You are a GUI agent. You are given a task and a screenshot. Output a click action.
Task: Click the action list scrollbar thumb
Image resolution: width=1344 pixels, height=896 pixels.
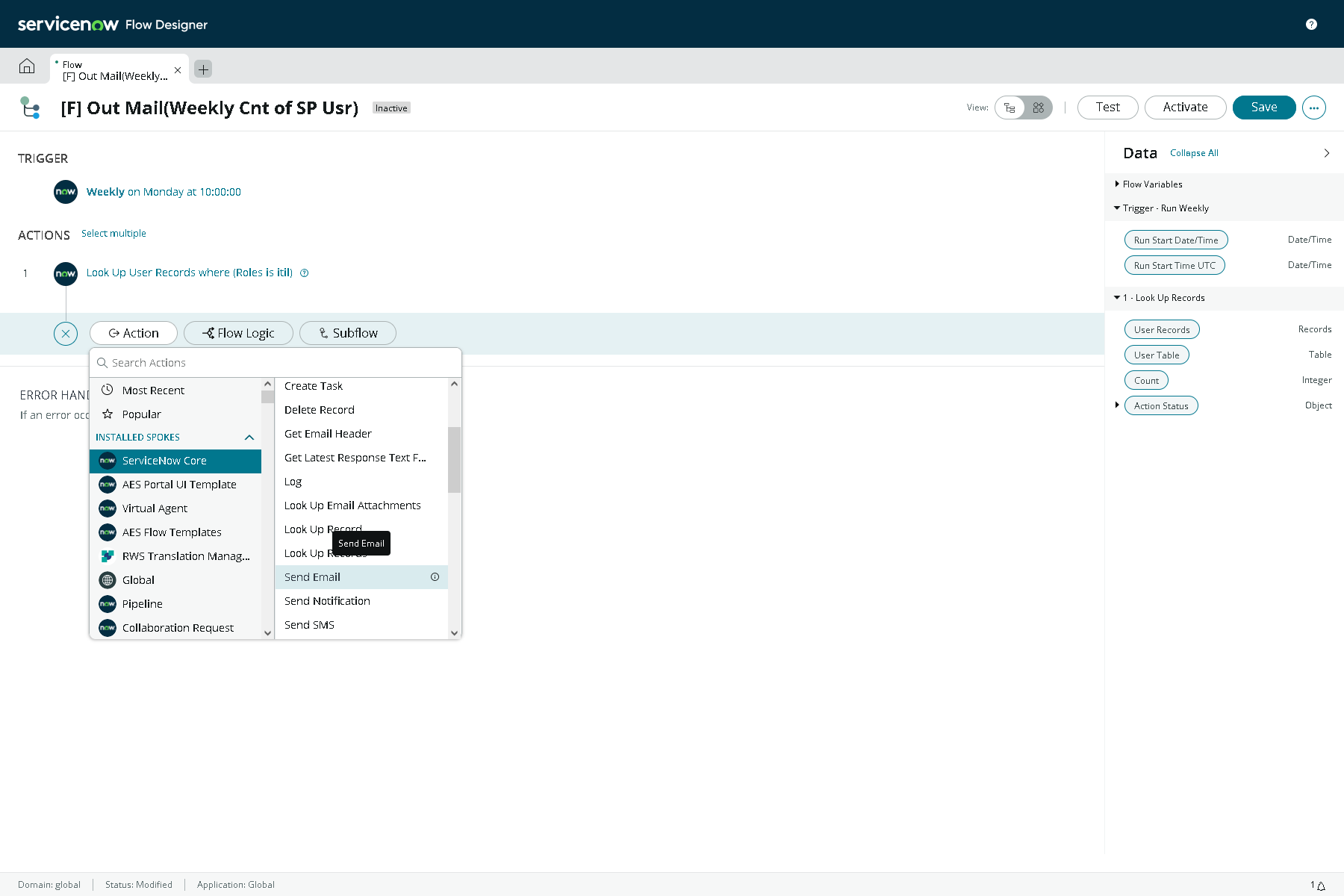click(x=454, y=460)
